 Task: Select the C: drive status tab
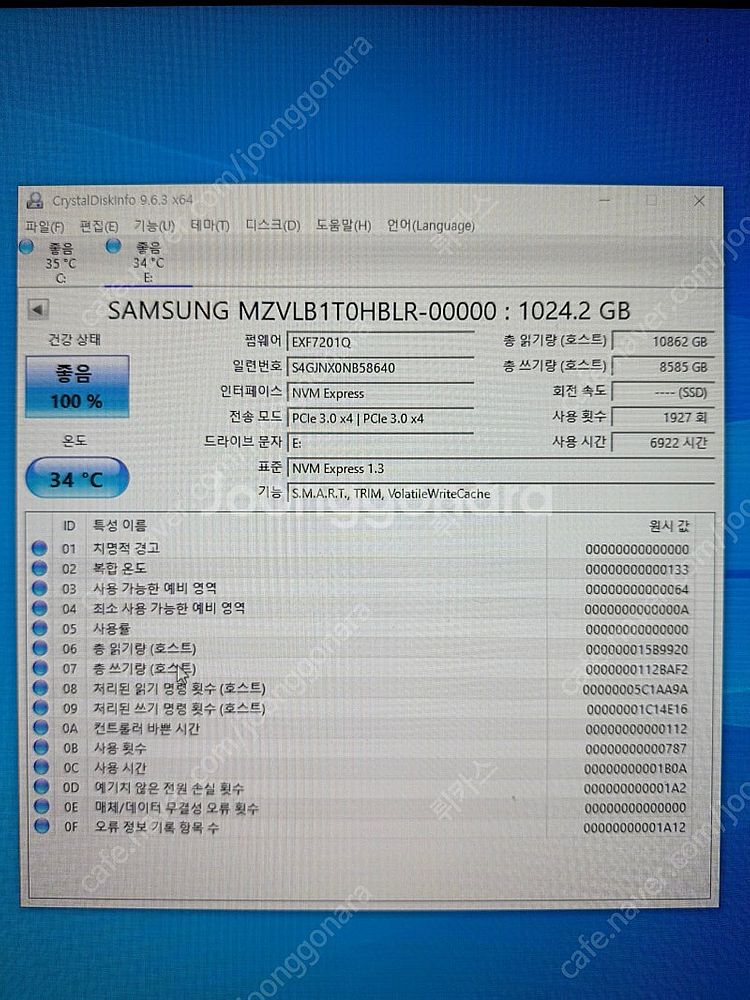[x=60, y=263]
